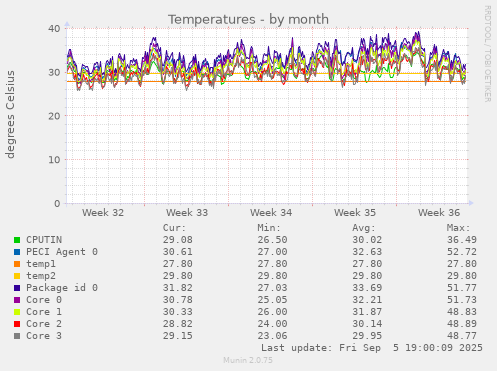Click Package id 0 current value 31.82
This screenshot has width=497, height=371.
[x=178, y=288]
